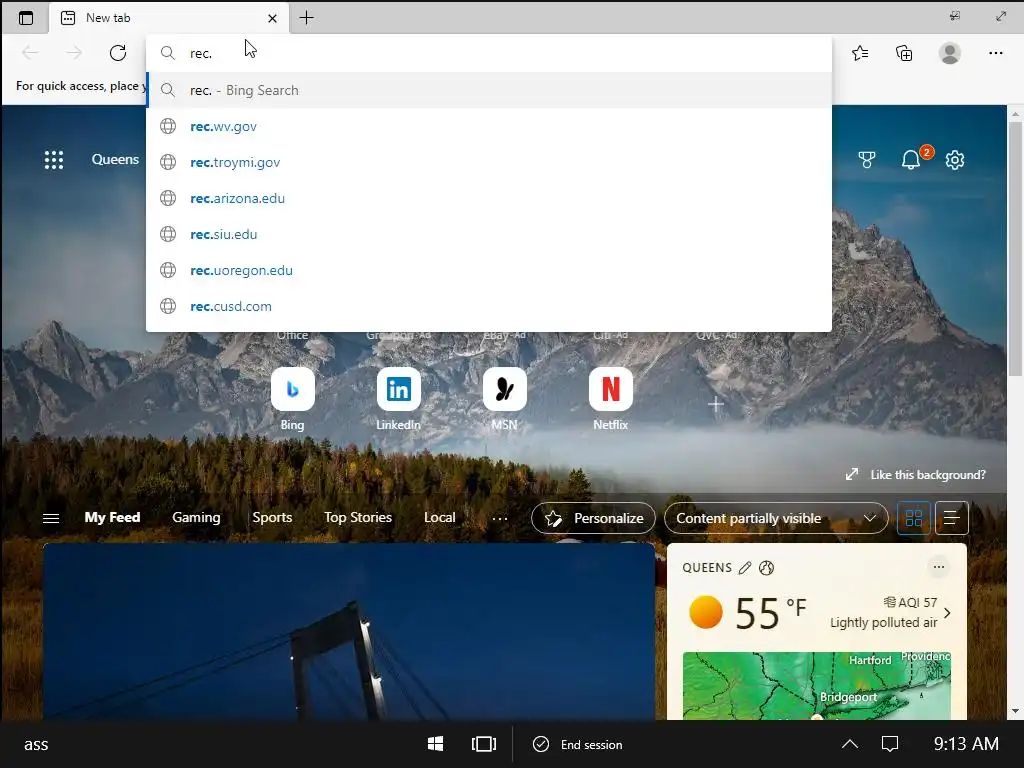Click End session in taskbar
Image resolution: width=1024 pixels, height=768 pixels.
(x=577, y=744)
